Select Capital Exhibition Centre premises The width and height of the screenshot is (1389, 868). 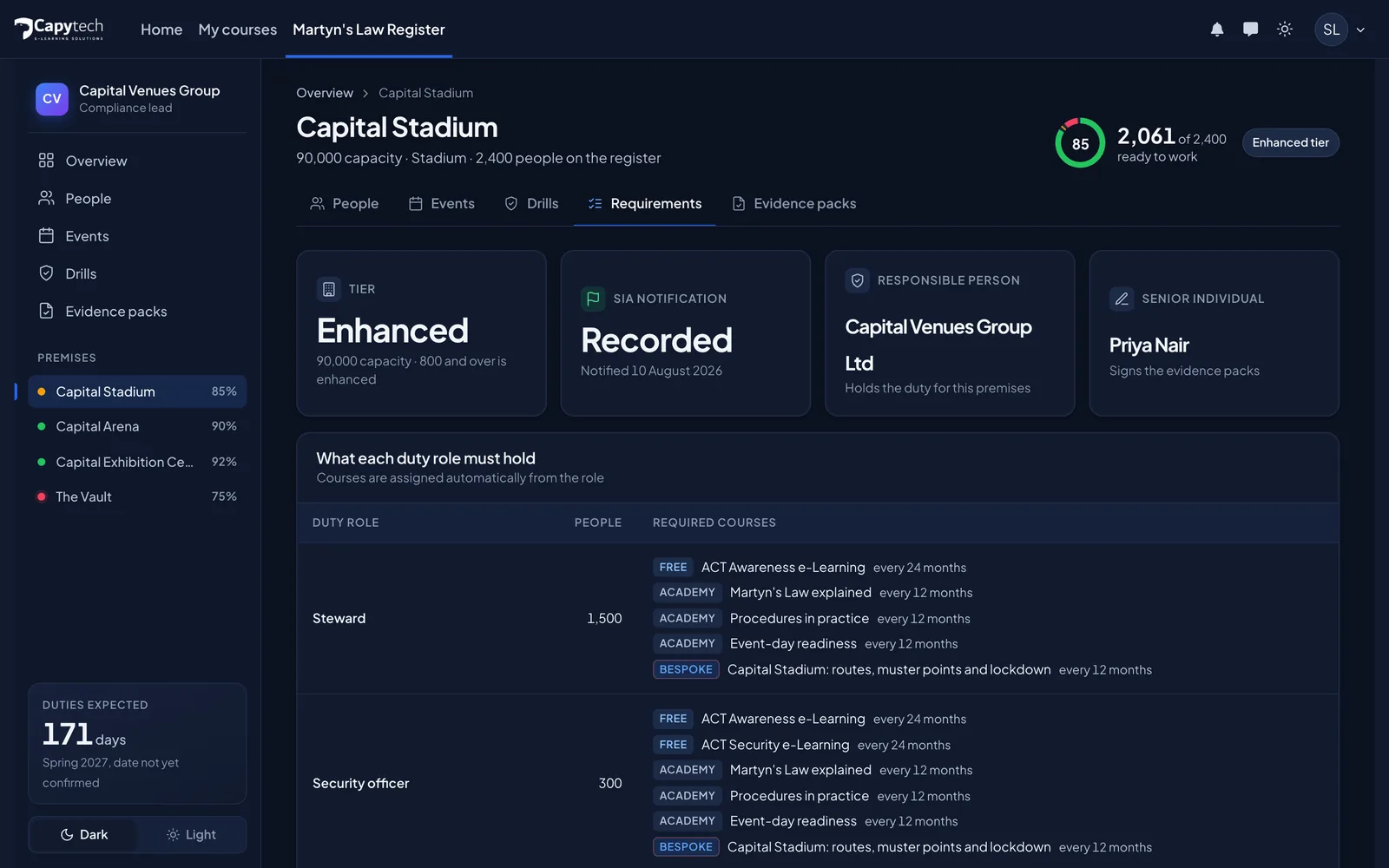point(137,462)
